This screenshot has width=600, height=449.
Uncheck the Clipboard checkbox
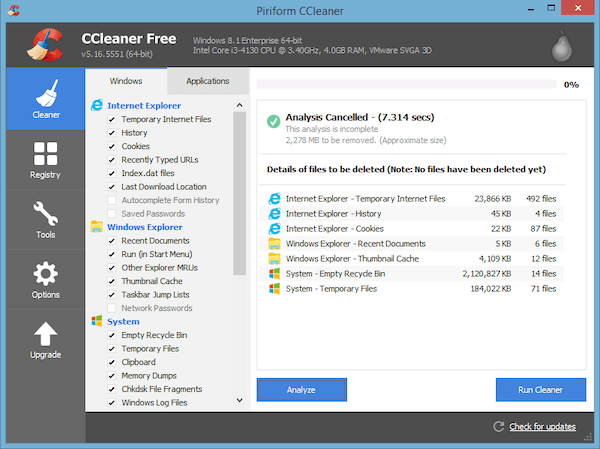pyautogui.click(x=112, y=362)
